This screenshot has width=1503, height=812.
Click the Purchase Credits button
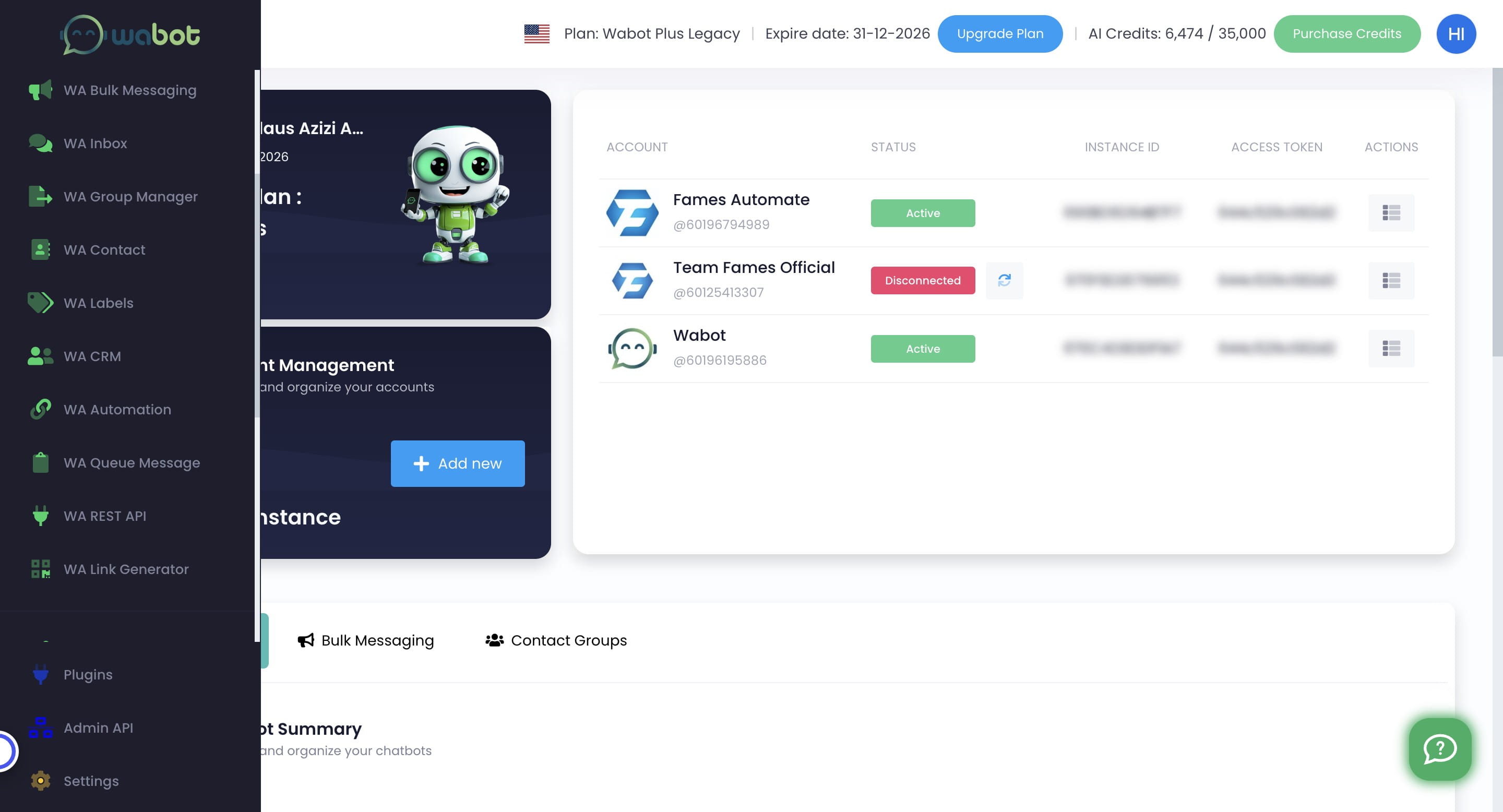1346,34
